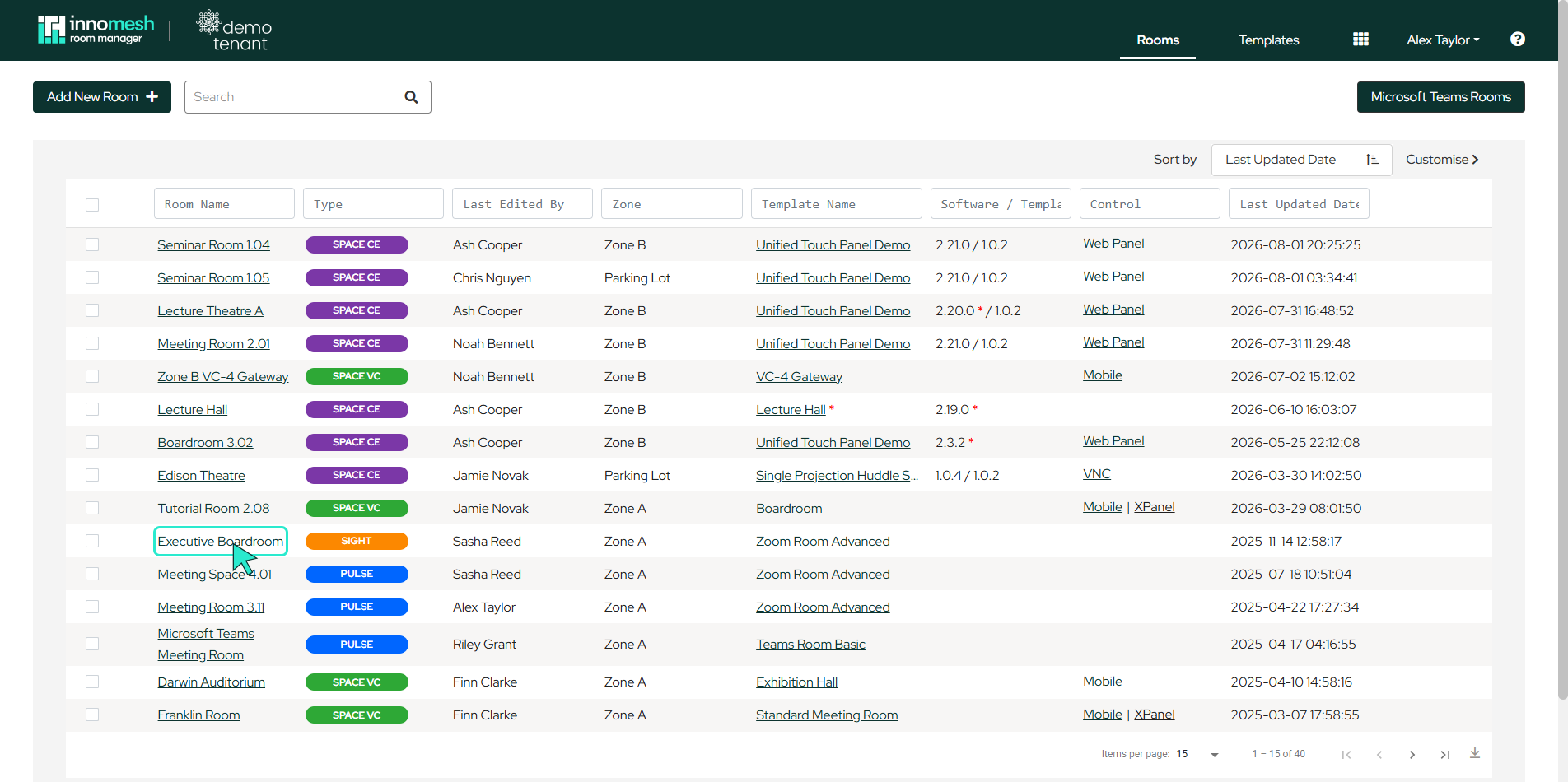Check the Boardroom 3.02 row checkbox

92,442
